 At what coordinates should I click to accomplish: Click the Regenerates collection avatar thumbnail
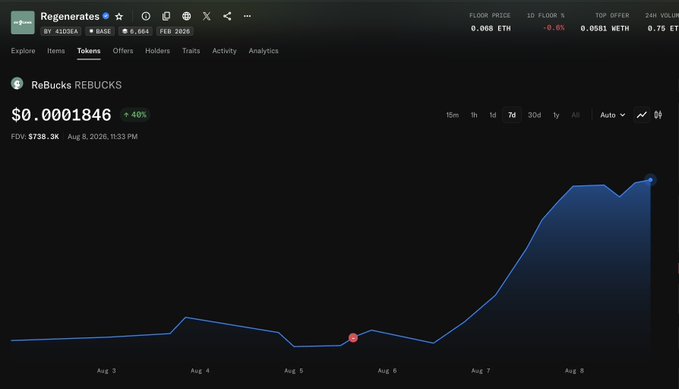click(23, 23)
